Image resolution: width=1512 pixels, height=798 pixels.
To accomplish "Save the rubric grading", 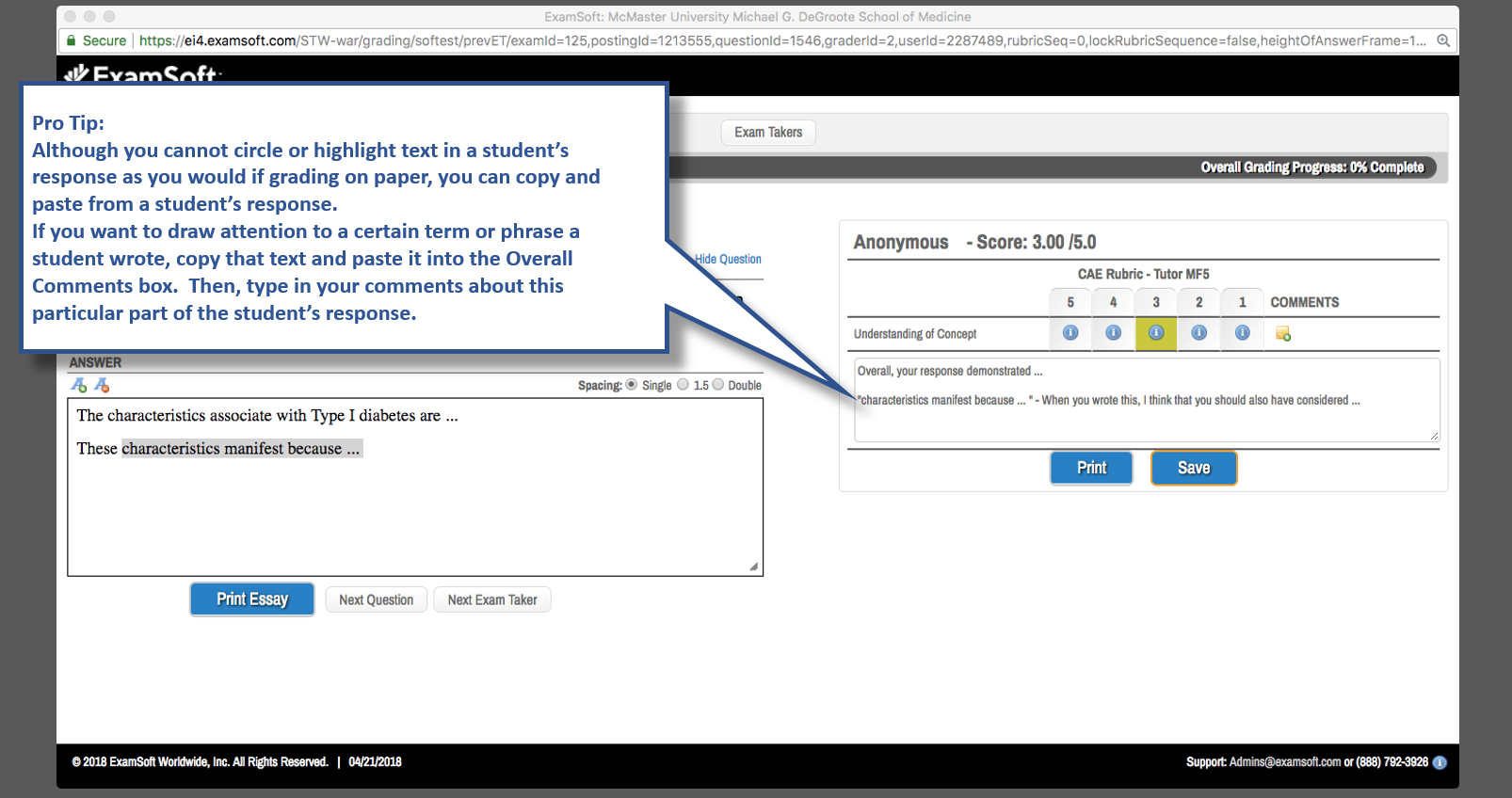I will click(1194, 468).
